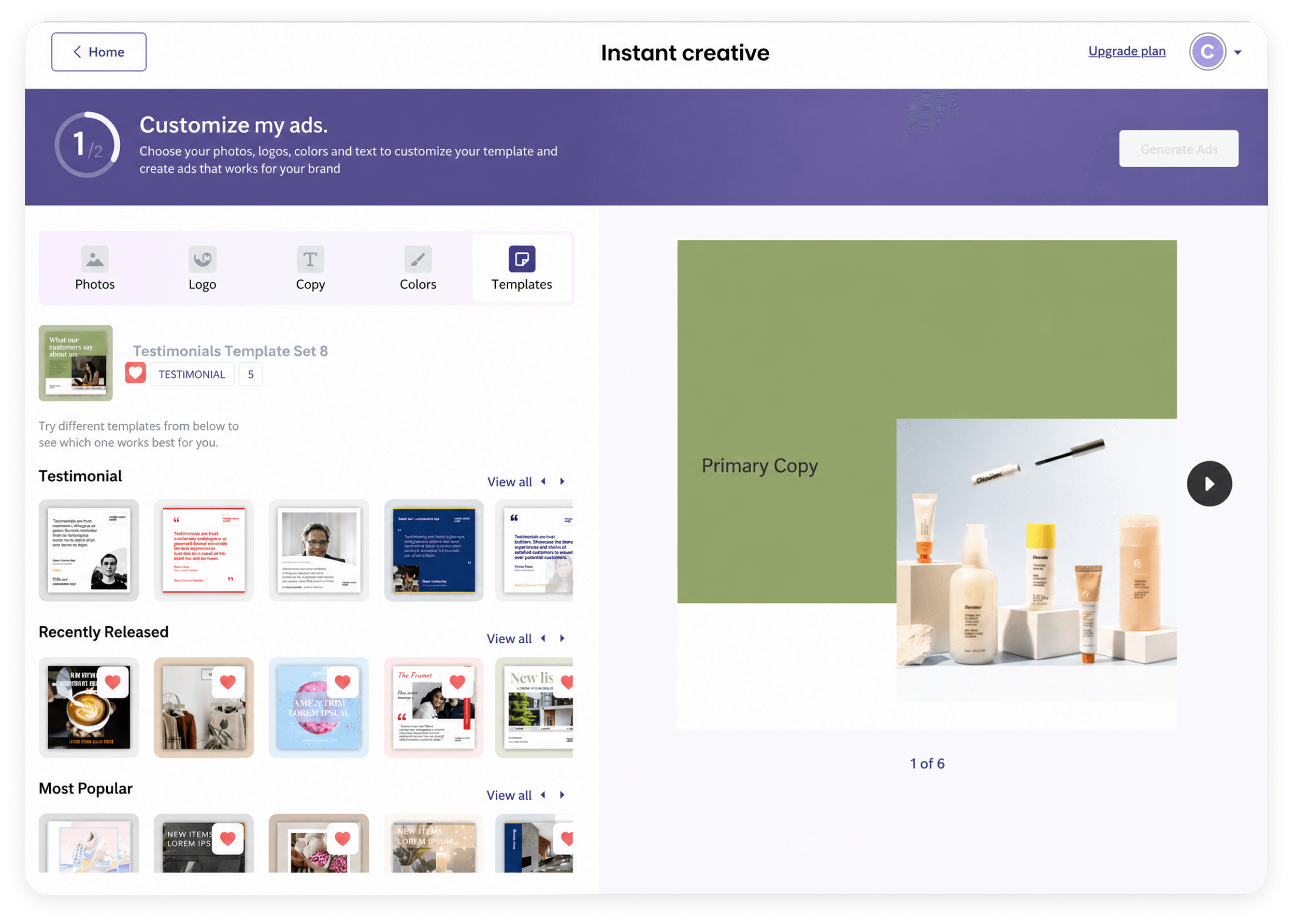Select the Templates icon tab
1293x924 pixels.
click(x=521, y=259)
